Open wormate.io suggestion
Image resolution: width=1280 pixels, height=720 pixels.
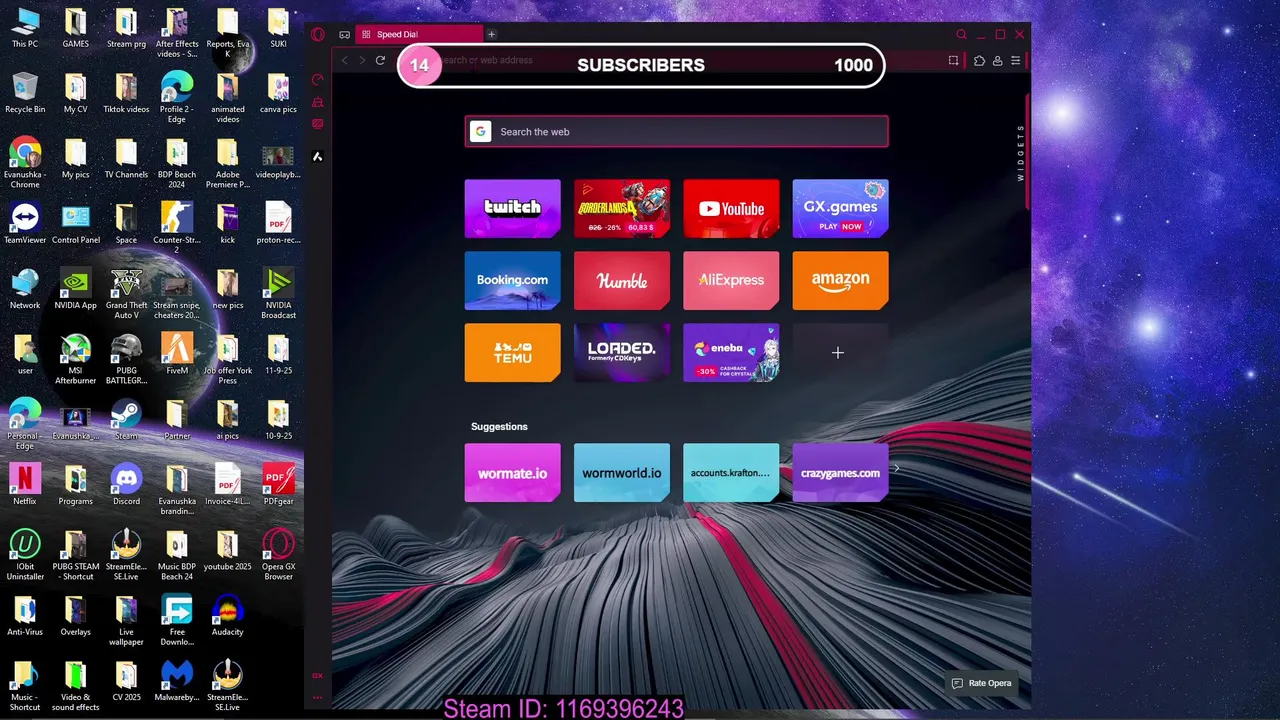point(512,473)
